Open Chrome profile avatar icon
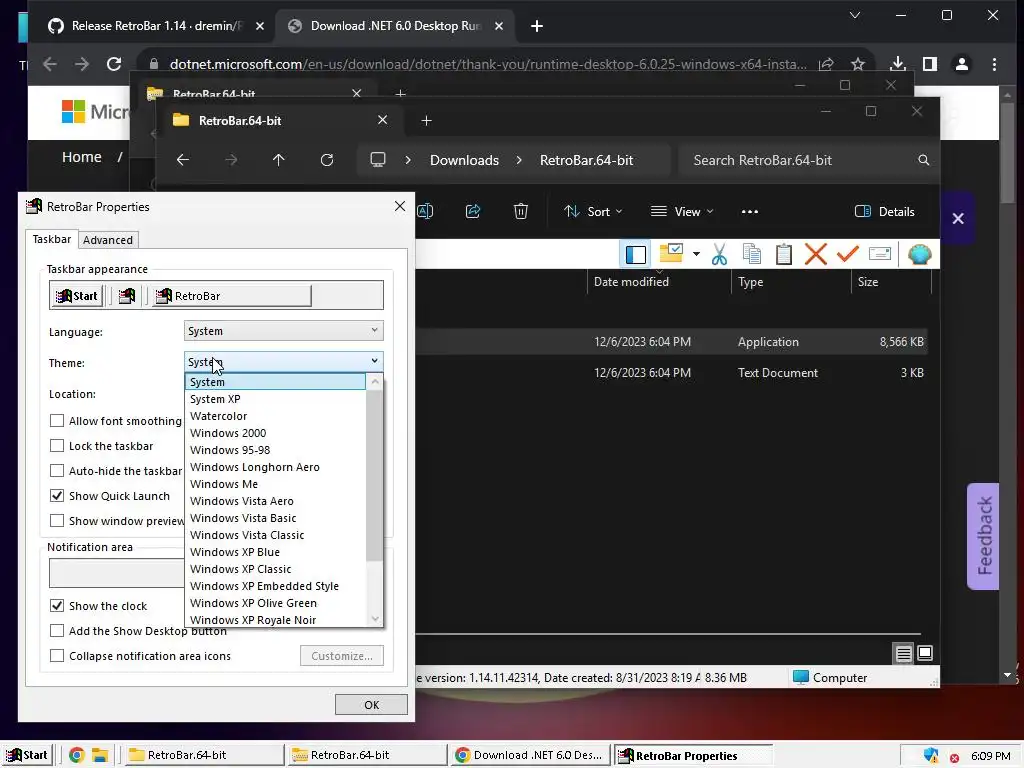This screenshot has height=768, width=1024. coord(962,64)
